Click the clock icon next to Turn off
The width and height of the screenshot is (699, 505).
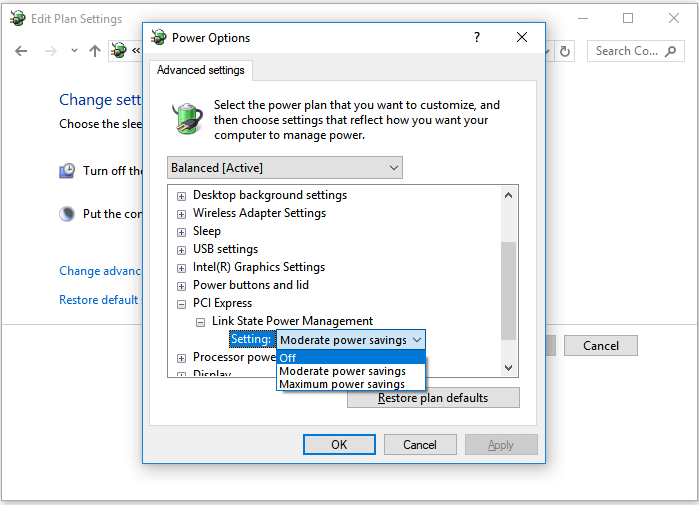(x=67, y=171)
